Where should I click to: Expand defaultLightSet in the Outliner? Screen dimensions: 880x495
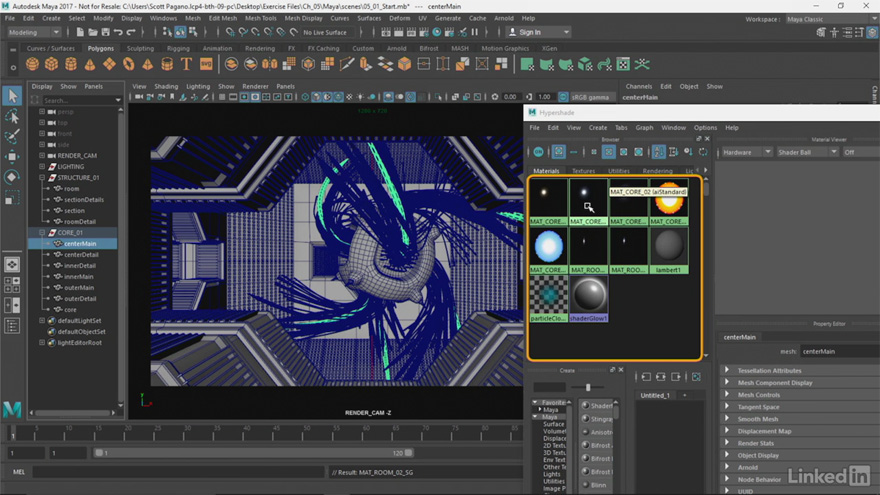pyautogui.click(x=42, y=320)
